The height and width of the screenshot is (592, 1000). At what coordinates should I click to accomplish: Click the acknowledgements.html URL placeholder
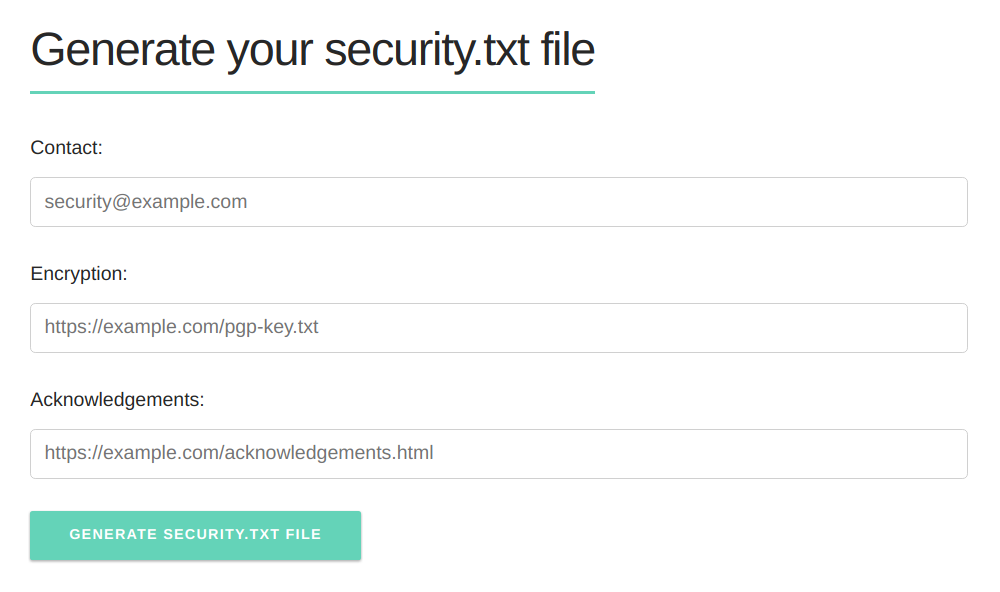[239, 454]
